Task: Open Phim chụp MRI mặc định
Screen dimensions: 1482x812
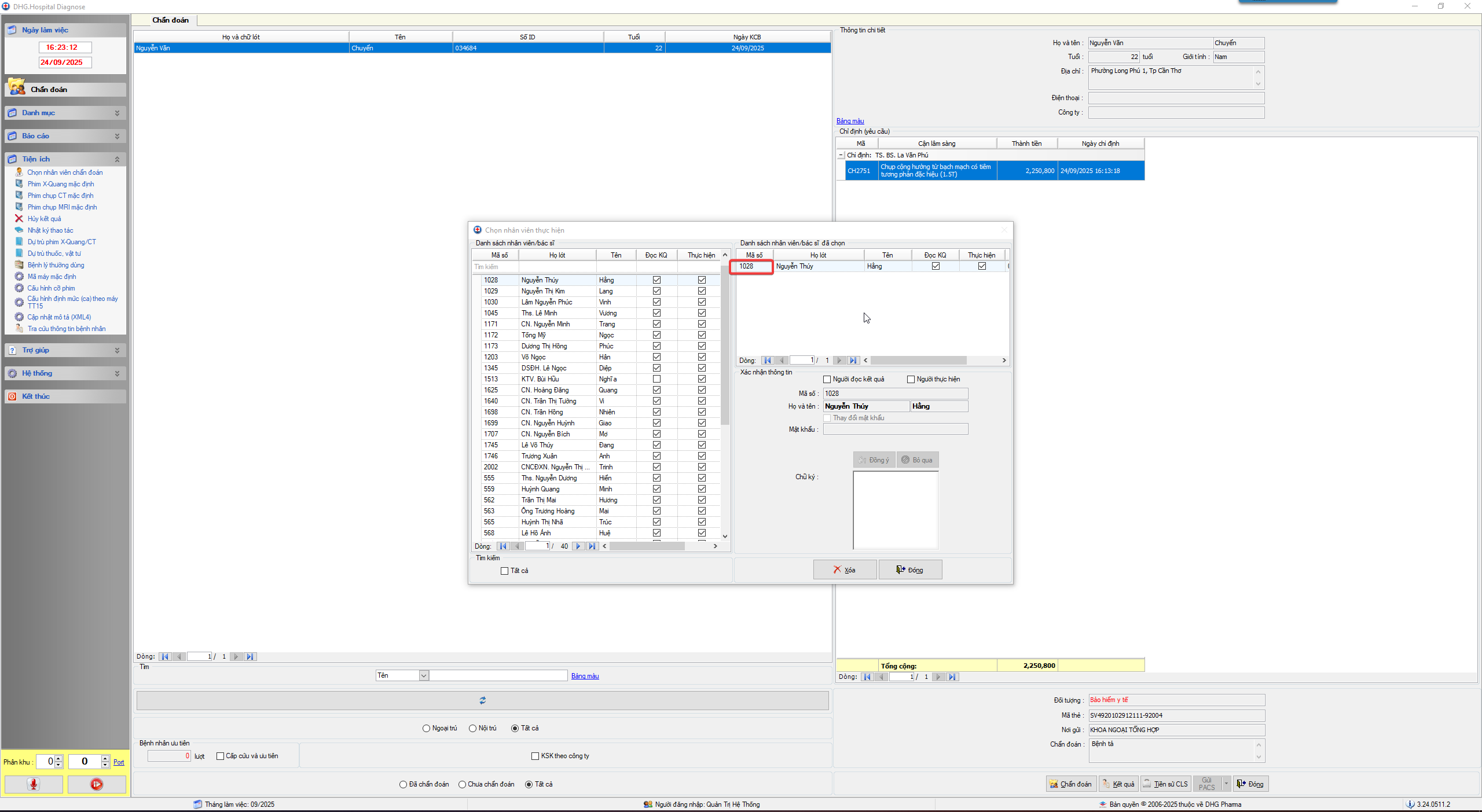Action: click(x=62, y=207)
